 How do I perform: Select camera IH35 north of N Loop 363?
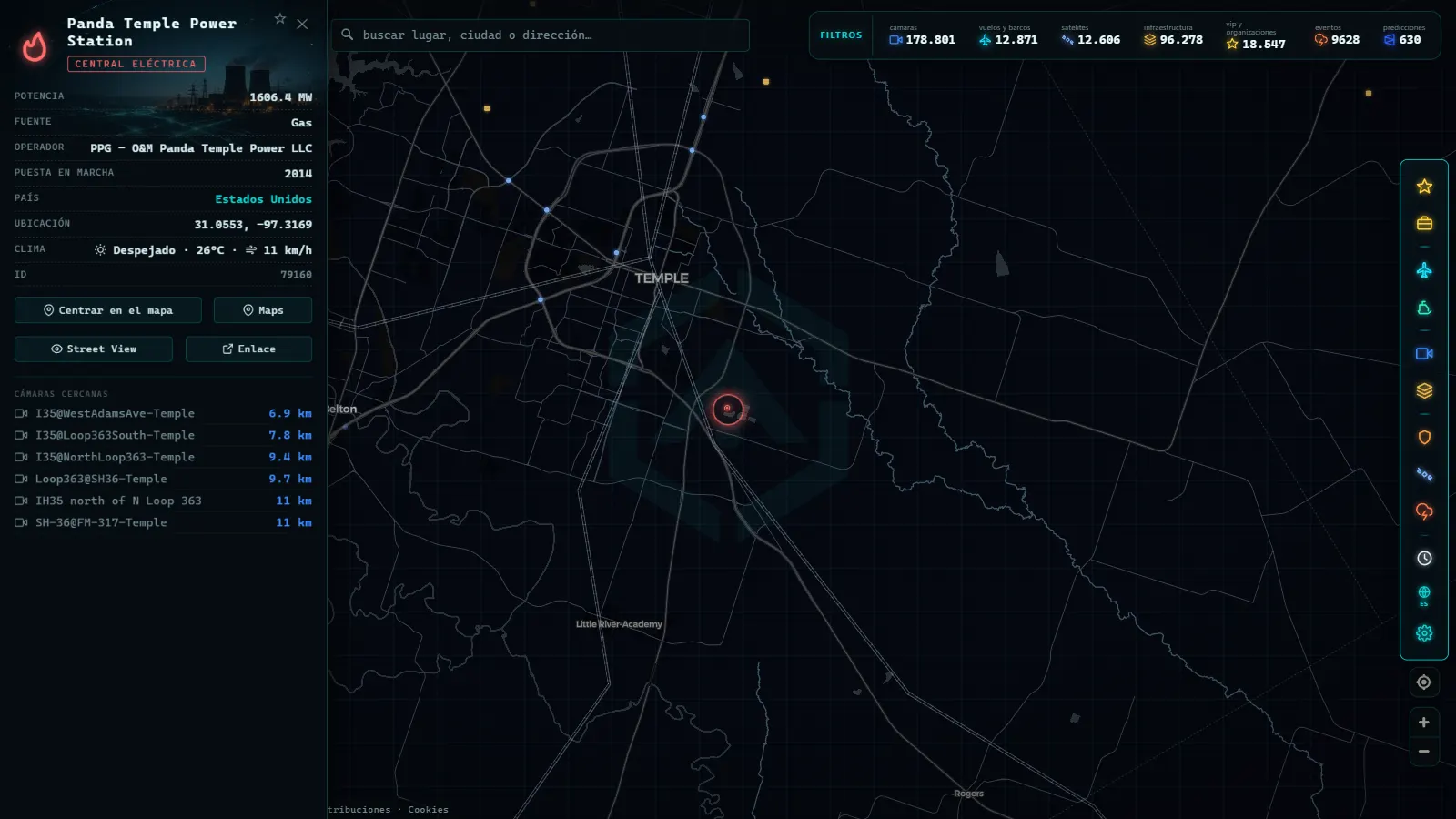click(x=163, y=500)
